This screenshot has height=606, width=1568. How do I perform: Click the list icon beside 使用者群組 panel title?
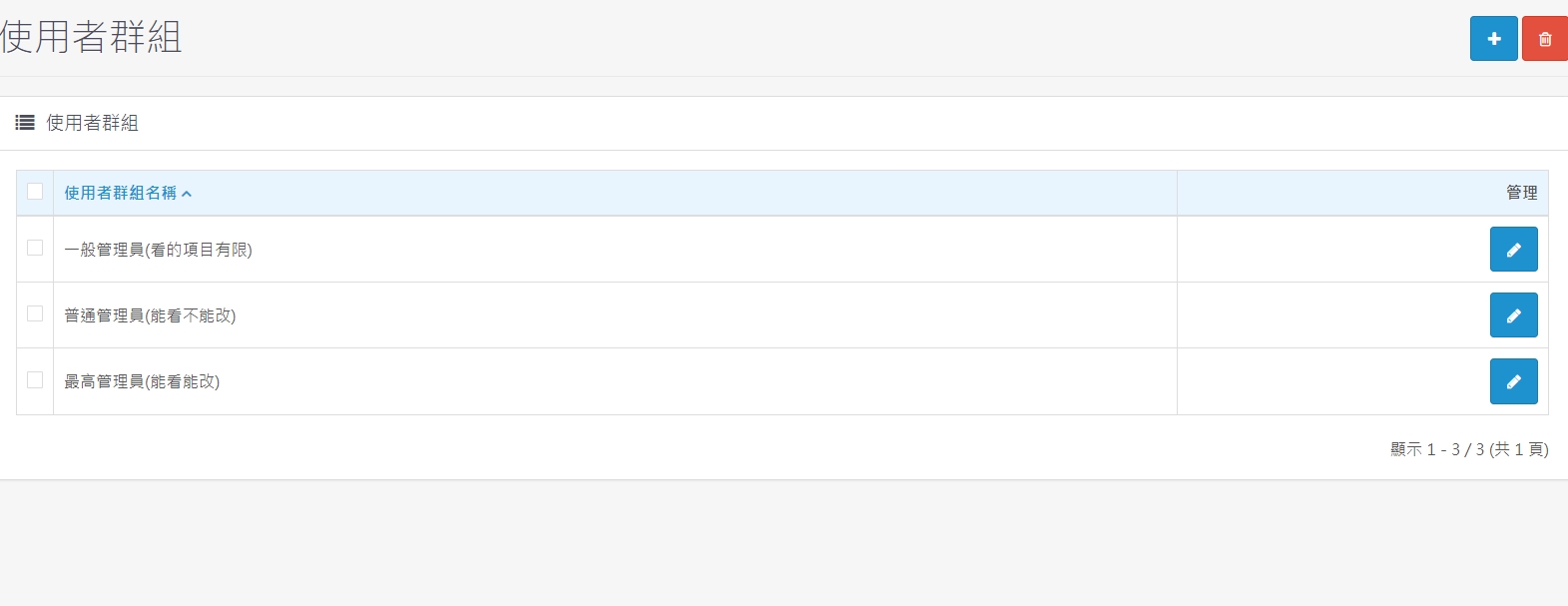coord(25,123)
